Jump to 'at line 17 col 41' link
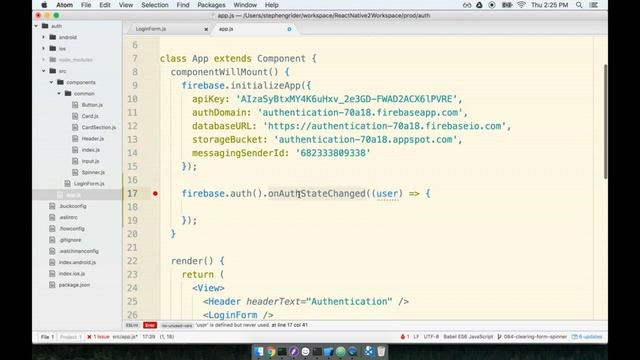The height and width of the screenshot is (360, 640). click(289, 325)
